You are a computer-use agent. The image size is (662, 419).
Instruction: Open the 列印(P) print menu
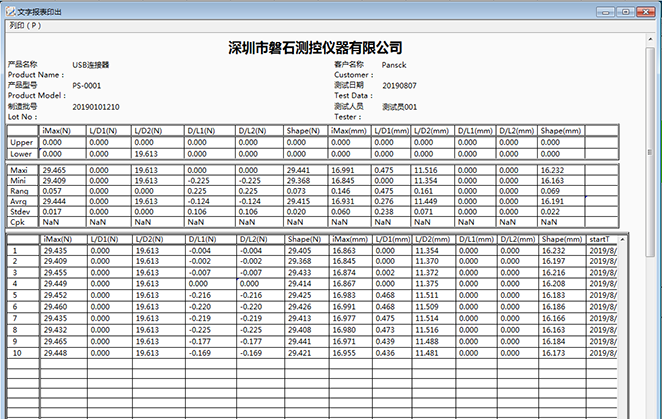[x=25, y=26]
